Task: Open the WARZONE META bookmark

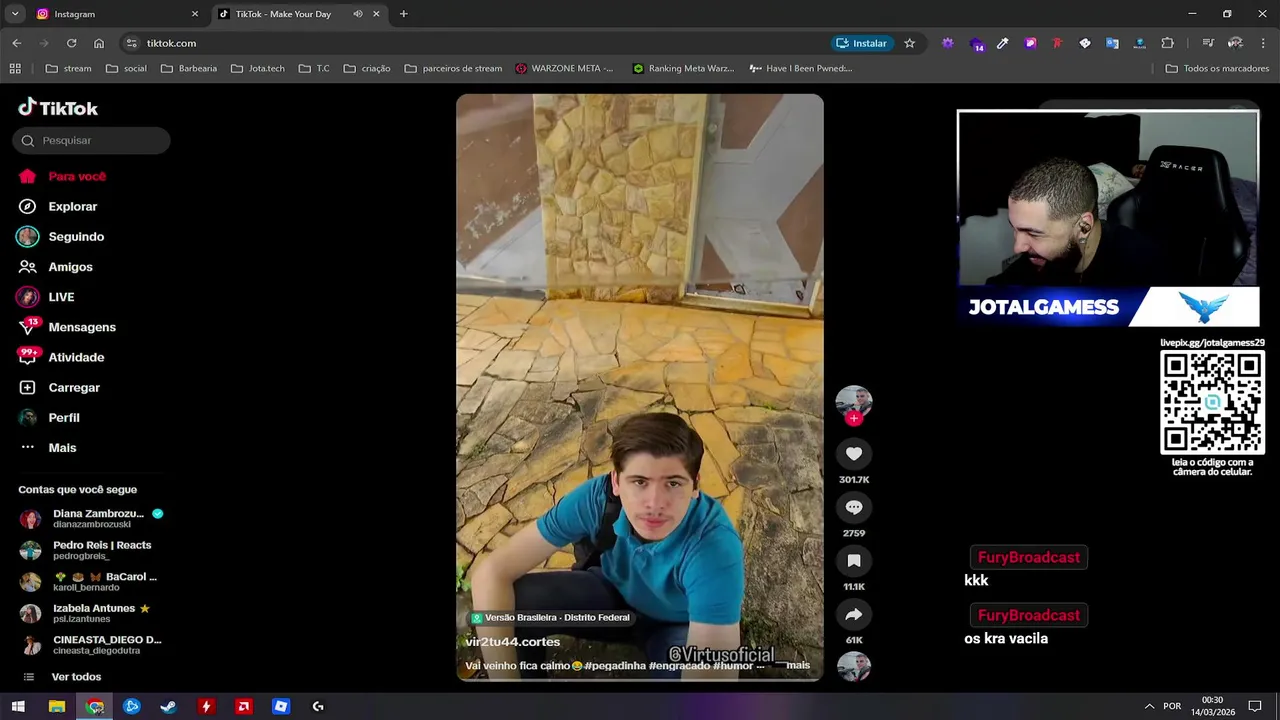Action: 564,68
